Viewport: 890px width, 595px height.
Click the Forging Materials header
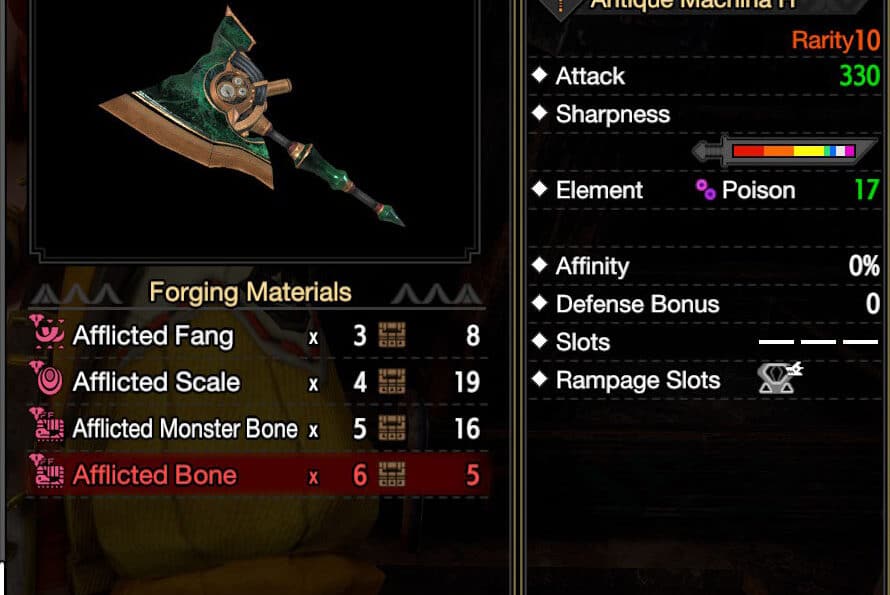coord(250,292)
